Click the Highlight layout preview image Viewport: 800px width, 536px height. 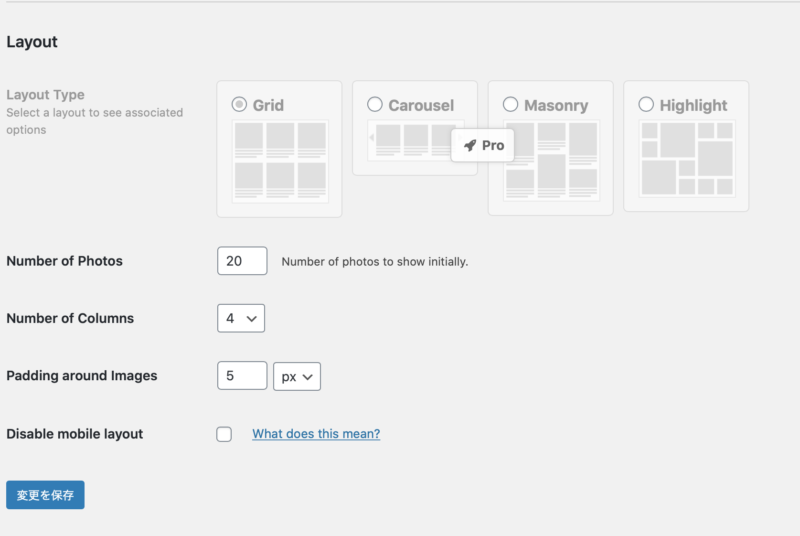point(687,158)
